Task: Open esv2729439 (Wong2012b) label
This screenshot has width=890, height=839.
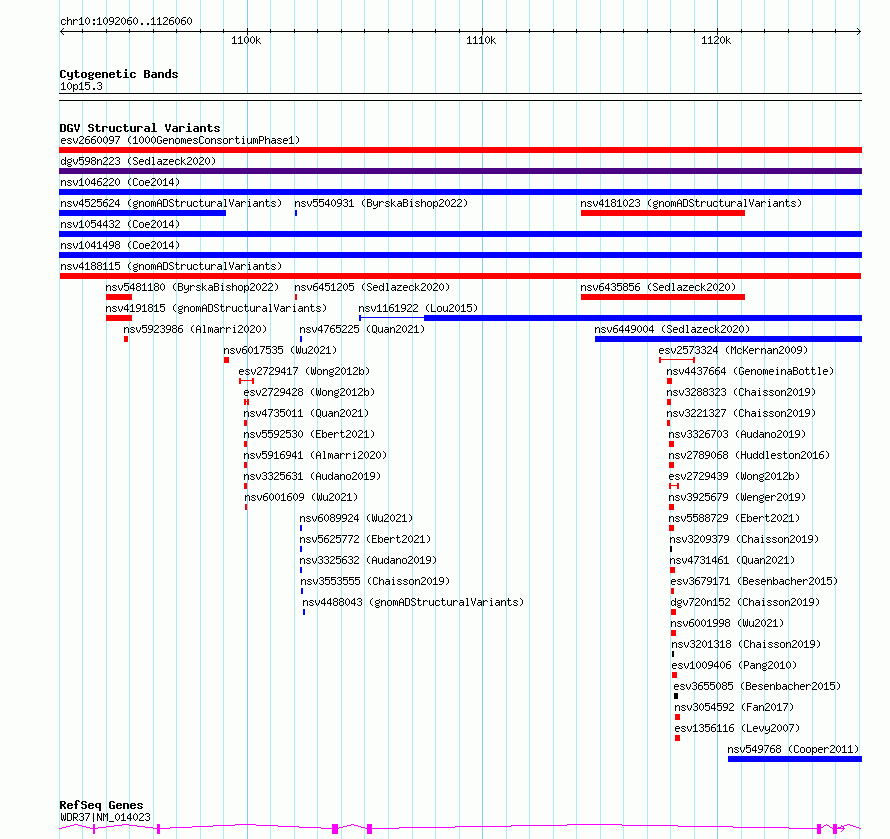Action: click(734, 476)
